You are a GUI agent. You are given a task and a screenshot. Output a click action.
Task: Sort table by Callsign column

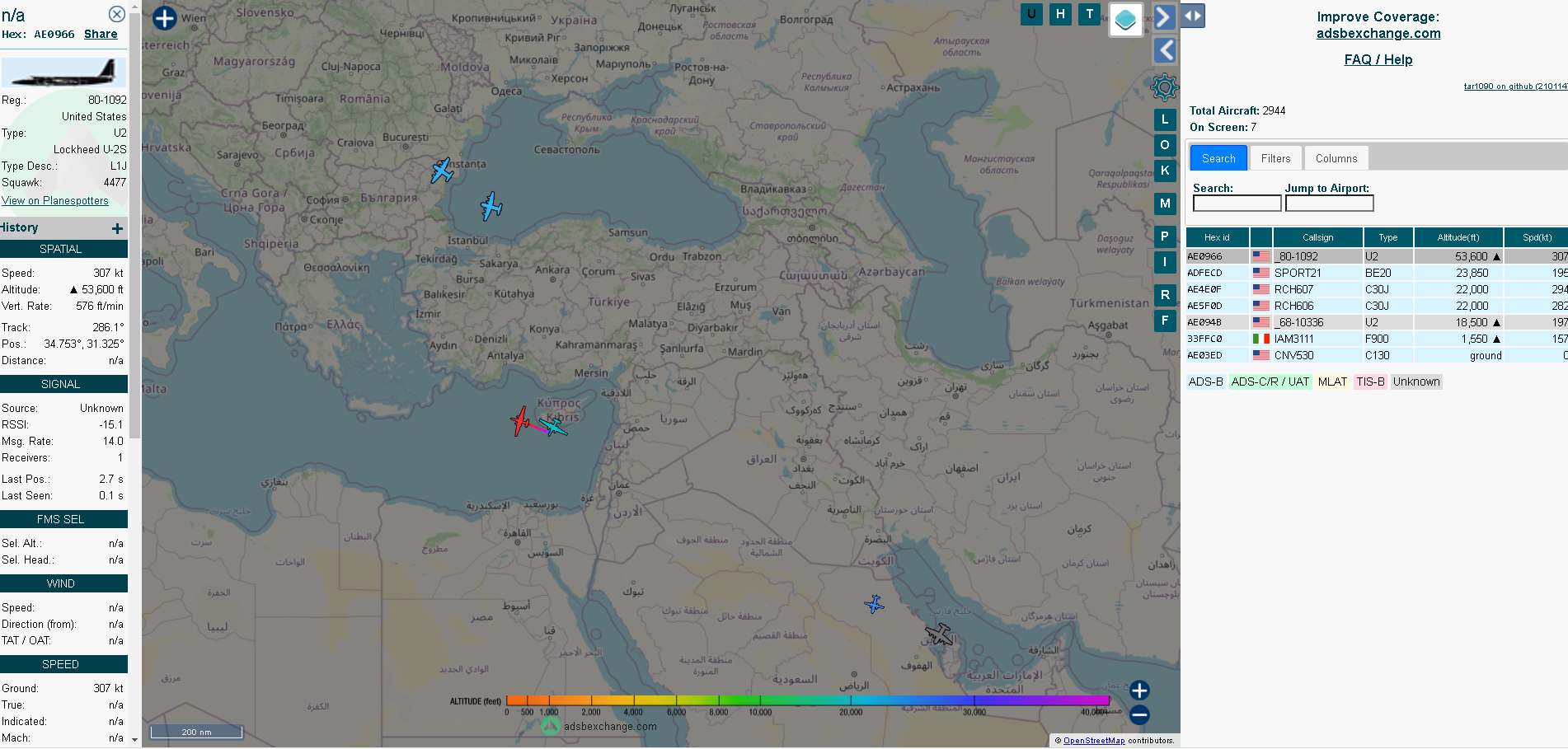pyautogui.click(x=1317, y=237)
